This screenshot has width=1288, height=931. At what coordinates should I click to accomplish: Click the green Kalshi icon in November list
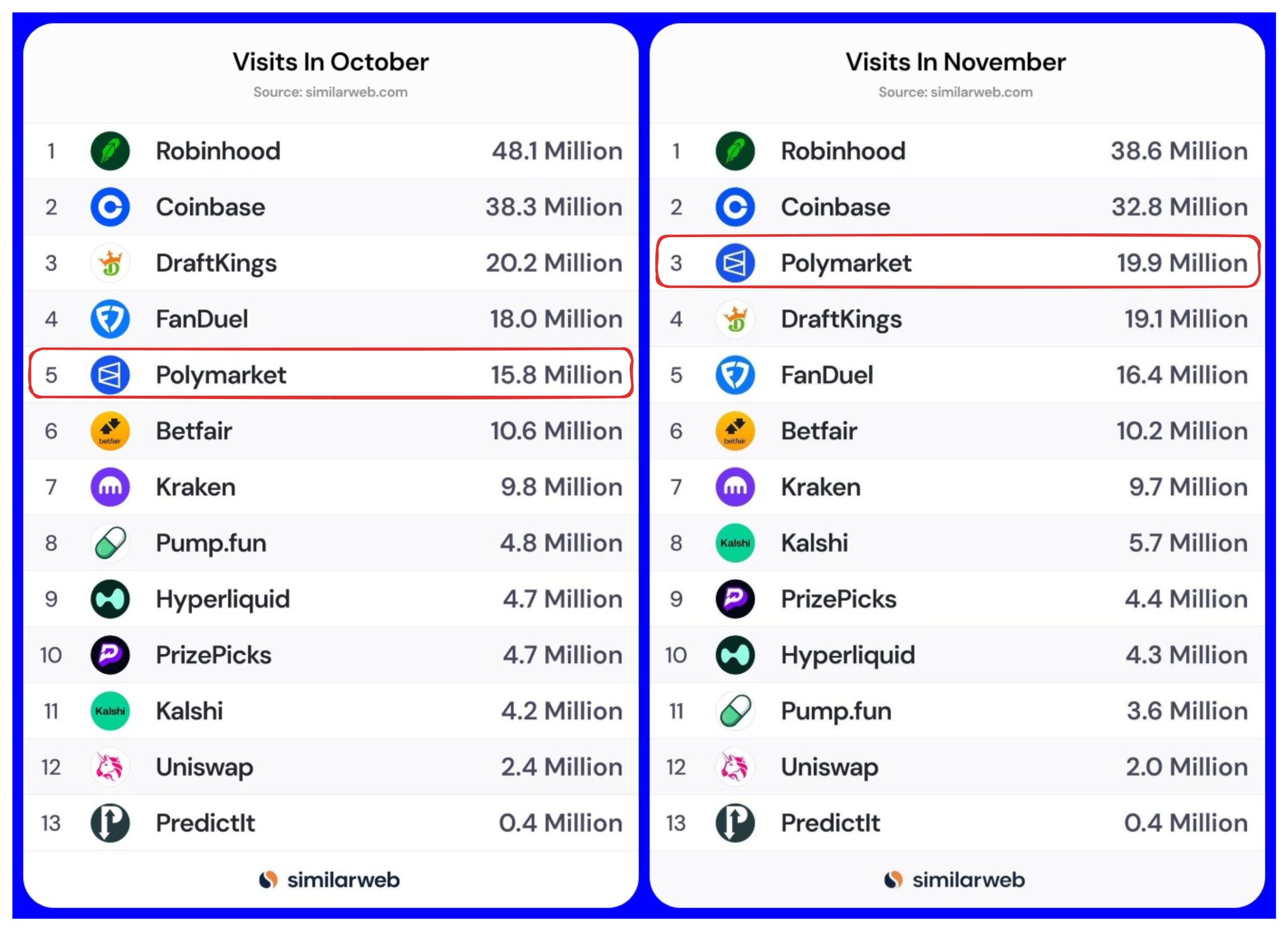tap(735, 543)
